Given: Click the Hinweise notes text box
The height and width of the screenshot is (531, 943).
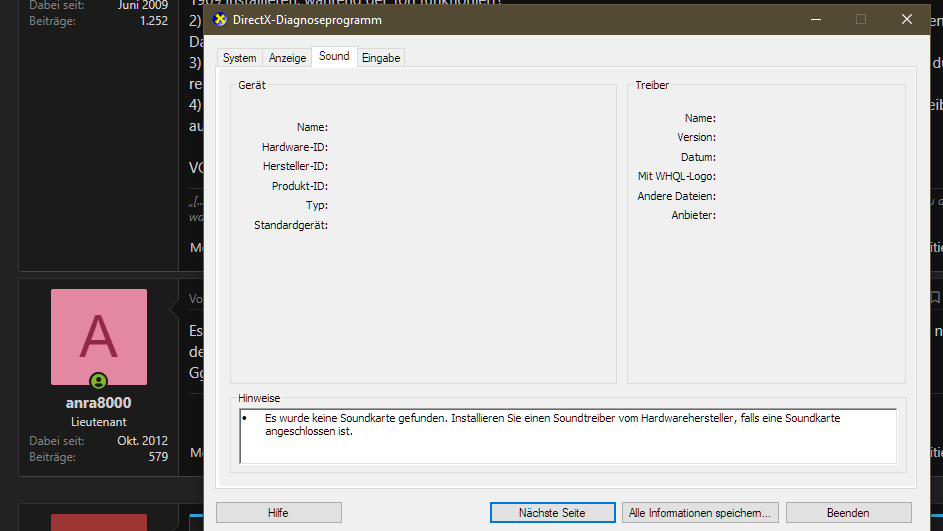Looking at the screenshot, I should pyautogui.click(x=568, y=436).
